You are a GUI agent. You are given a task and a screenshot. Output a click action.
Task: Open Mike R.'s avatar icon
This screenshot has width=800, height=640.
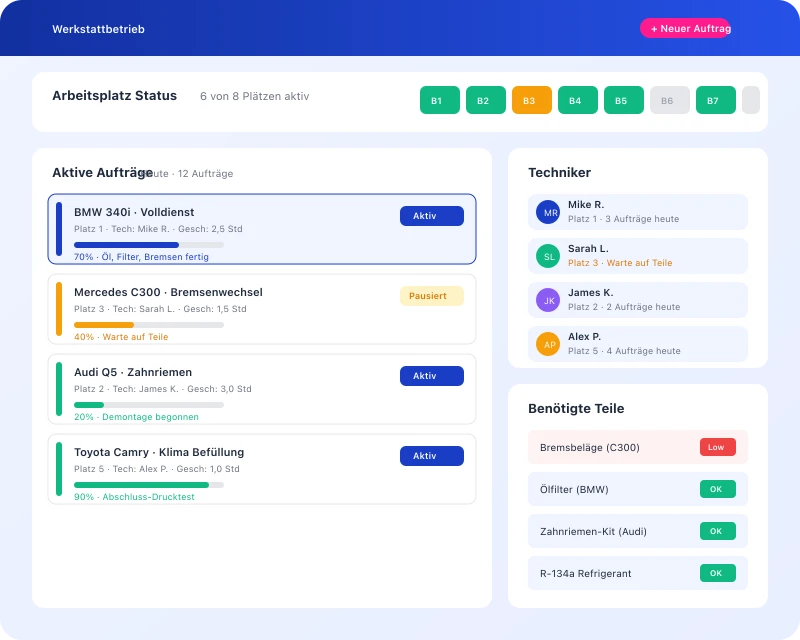pyautogui.click(x=548, y=211)
